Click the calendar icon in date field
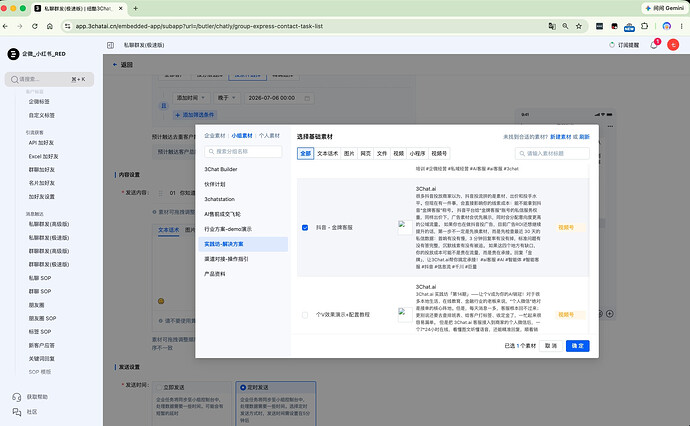Screen dimensions: 690x426 click(307, 98)
